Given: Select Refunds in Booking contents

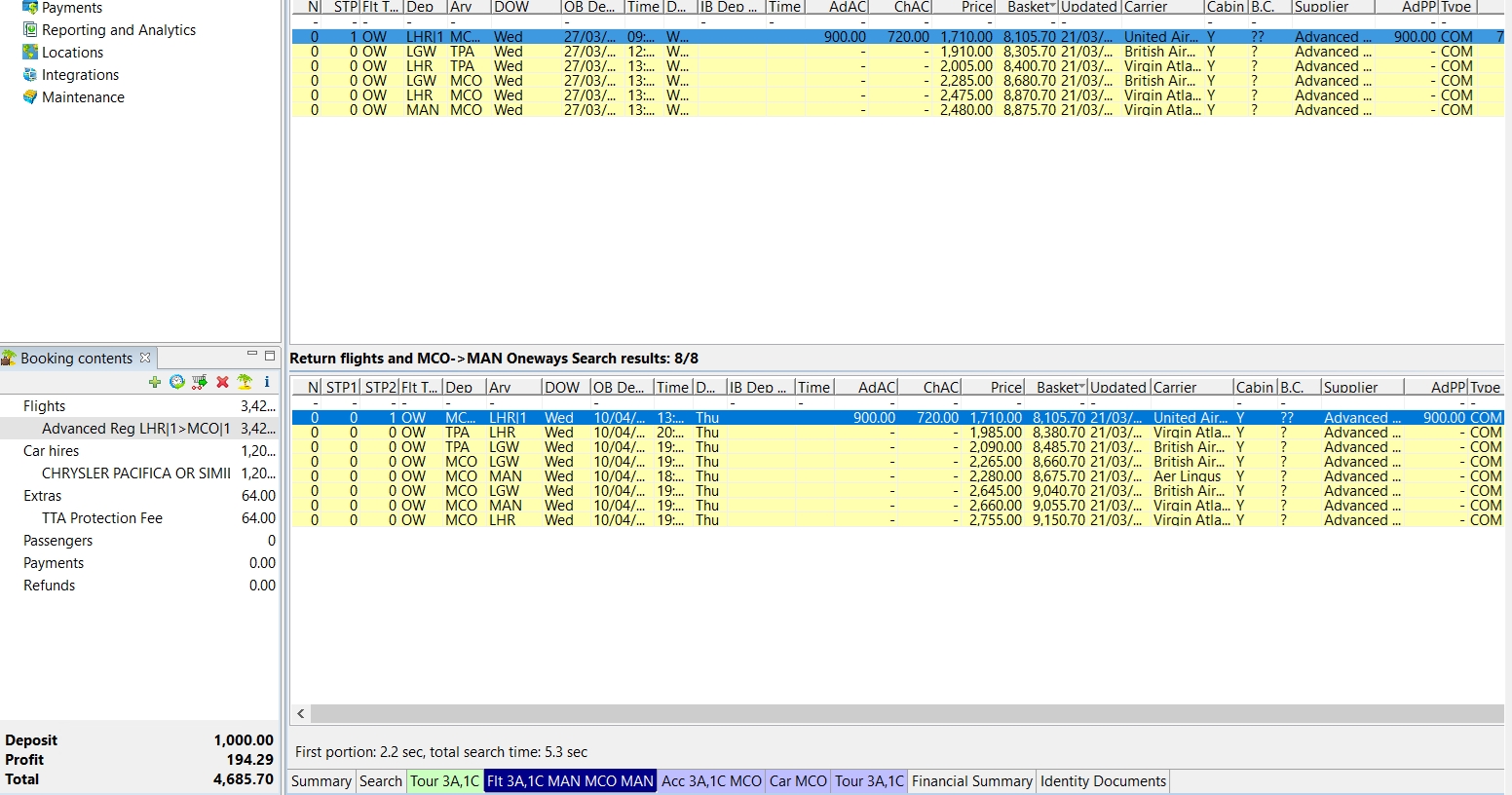Looking at the screenshot, I should pyautogui.click(x=140, y=585).
